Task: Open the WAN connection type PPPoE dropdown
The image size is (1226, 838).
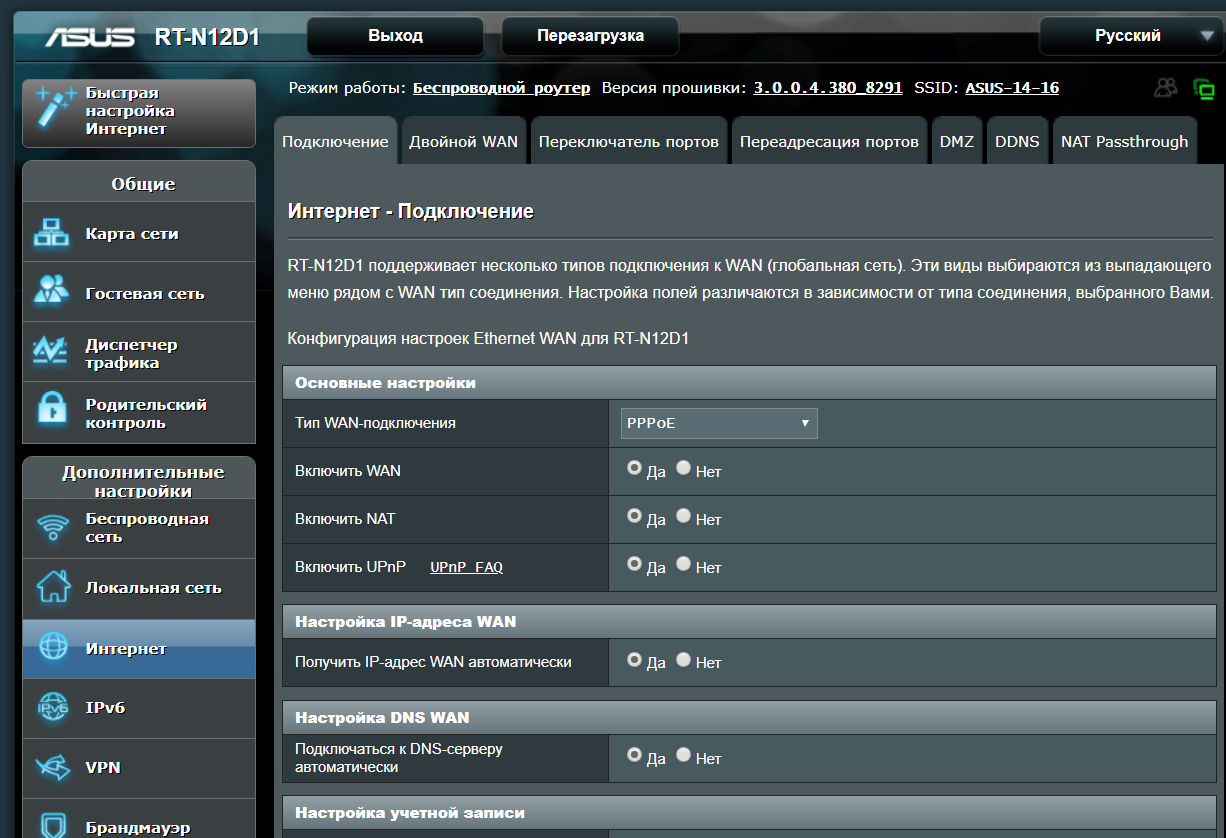Action: [x=718, y=423]
